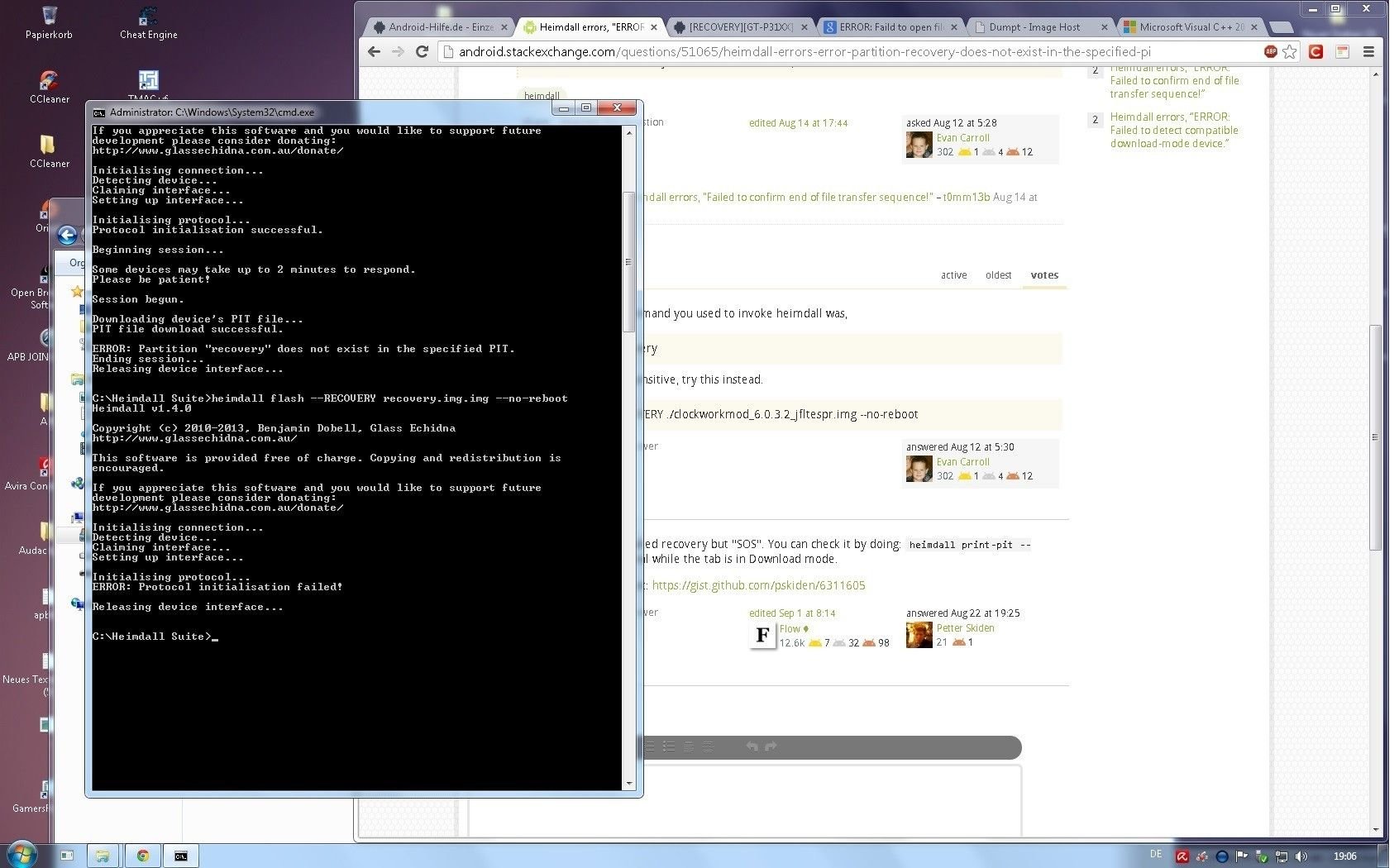Switch to Chrome via taskbar icon
This screenshot has width=1399, height=868.
(142, 856)
